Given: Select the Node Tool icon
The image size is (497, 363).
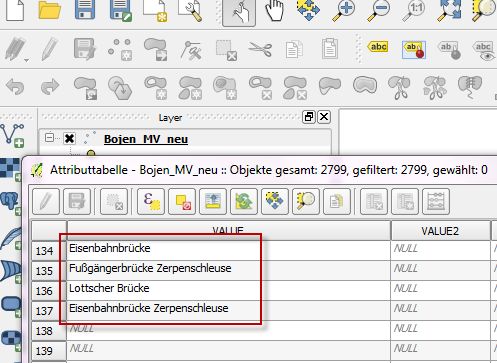Looking at the screenshot, I should pos(191,50).
